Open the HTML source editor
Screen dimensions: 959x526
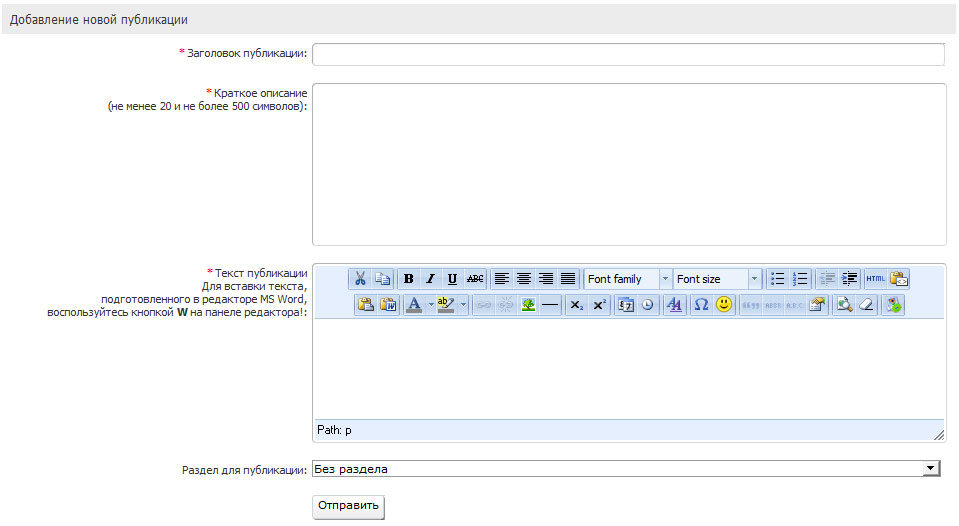click(x=875, y=279)
